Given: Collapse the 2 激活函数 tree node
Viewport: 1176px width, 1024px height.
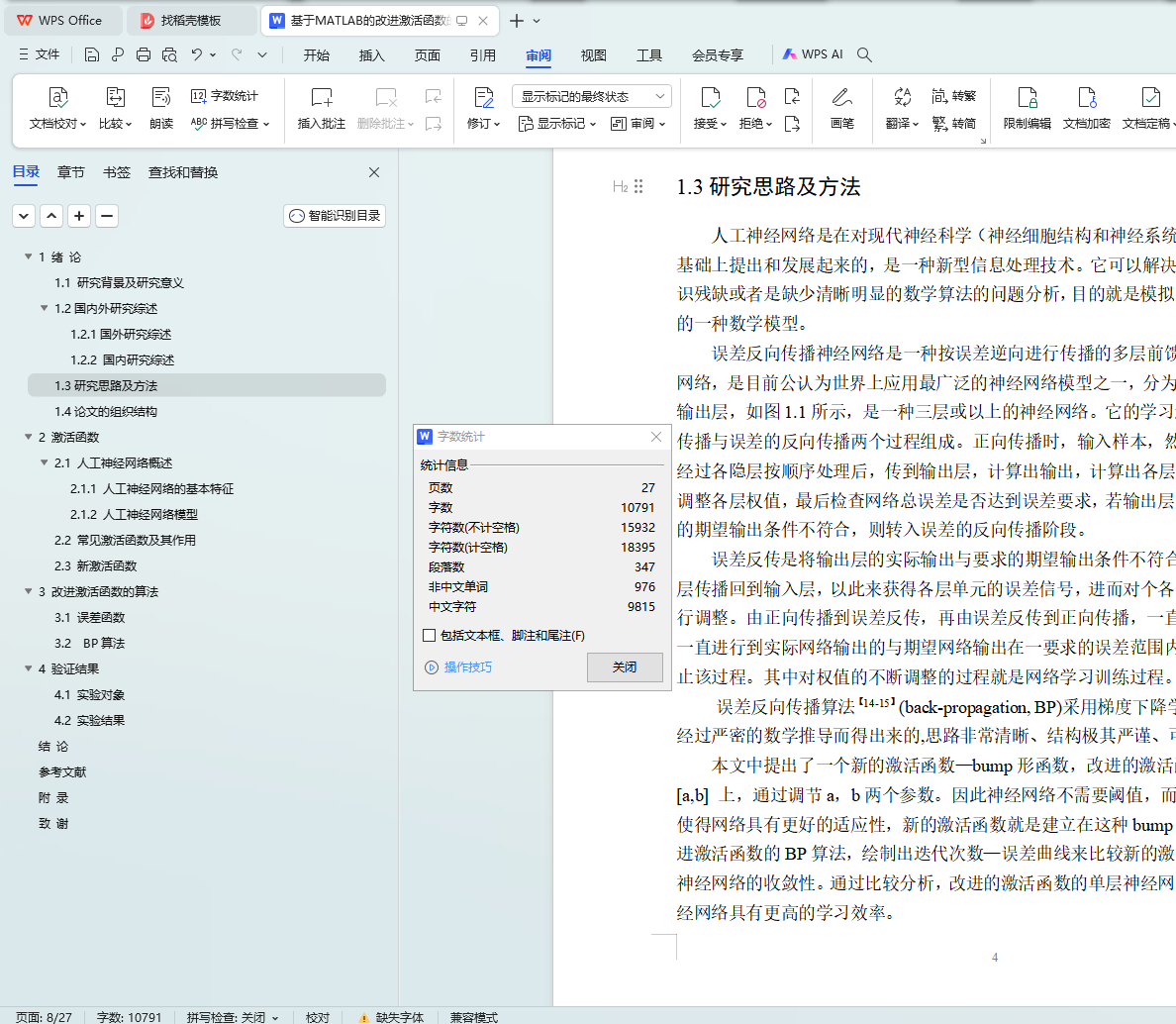Looking at the screenshot, I should click(29, 437).
